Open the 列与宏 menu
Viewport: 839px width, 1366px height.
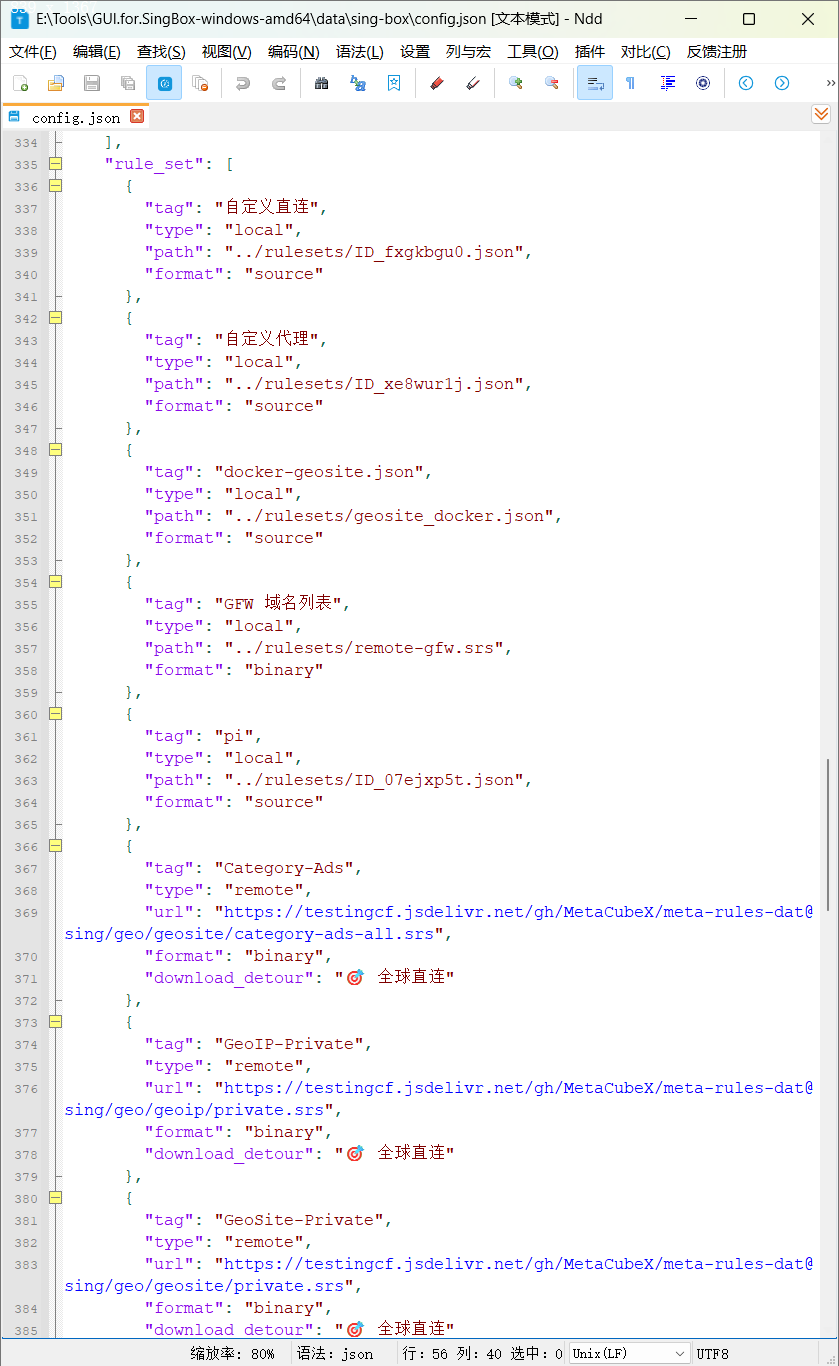point(469,51)
